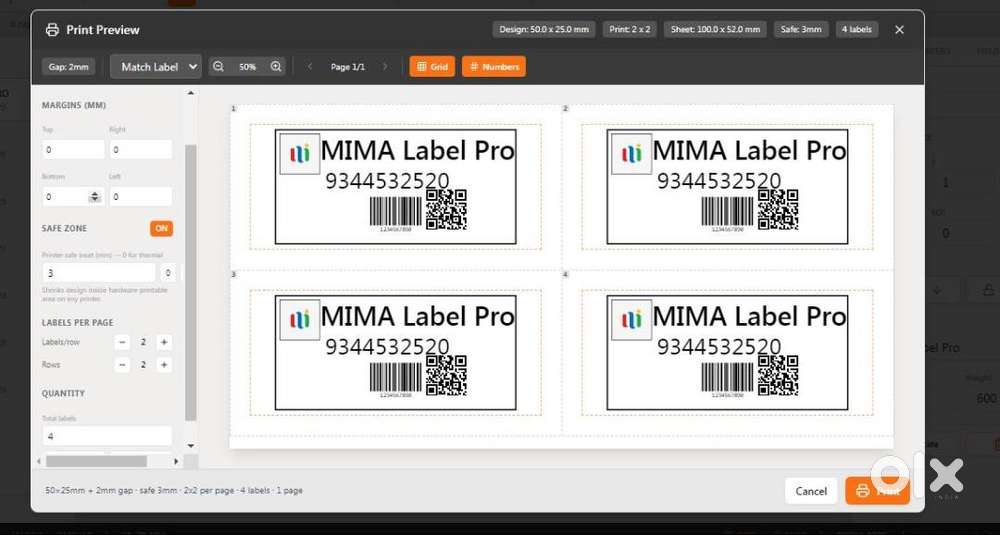Viewport: 1000px width, 535px height.
Task: Turn off the Safe Zone switch
Action: [161, 228]
